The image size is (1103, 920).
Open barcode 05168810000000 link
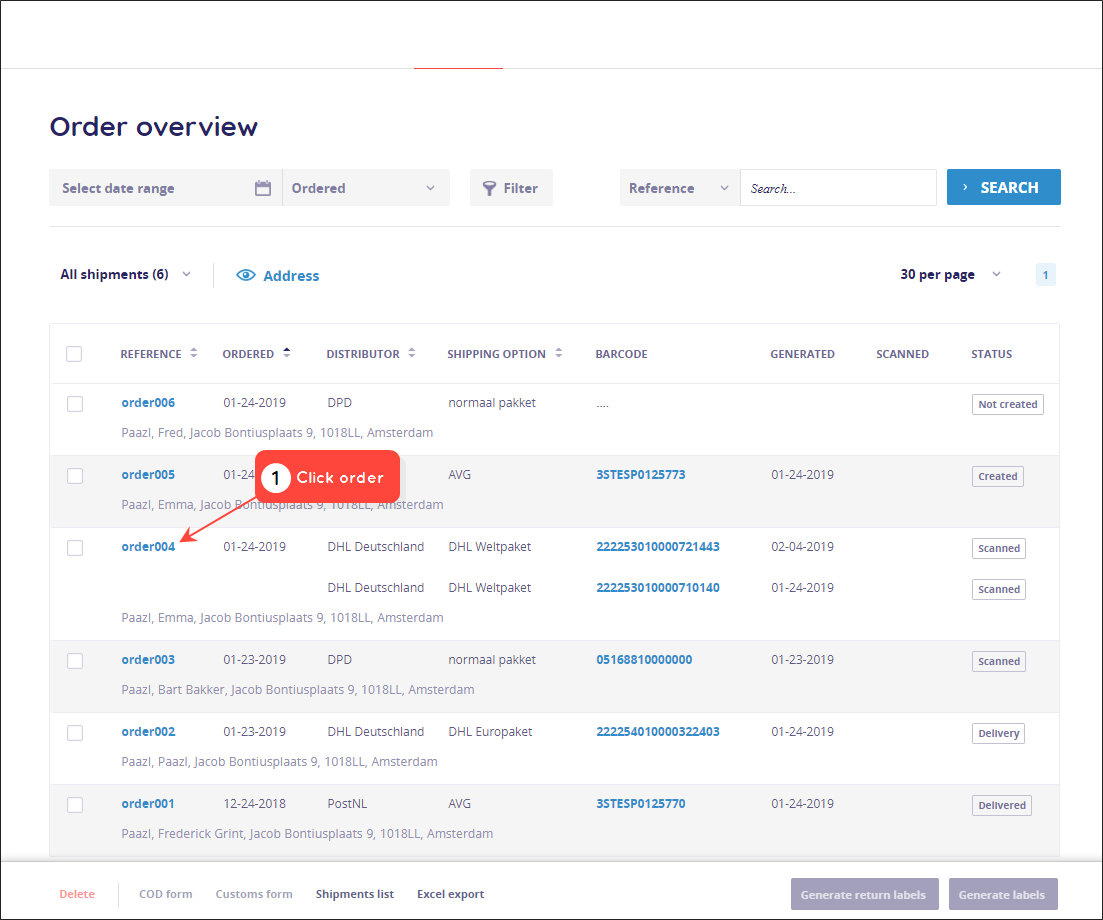[644, 659]
